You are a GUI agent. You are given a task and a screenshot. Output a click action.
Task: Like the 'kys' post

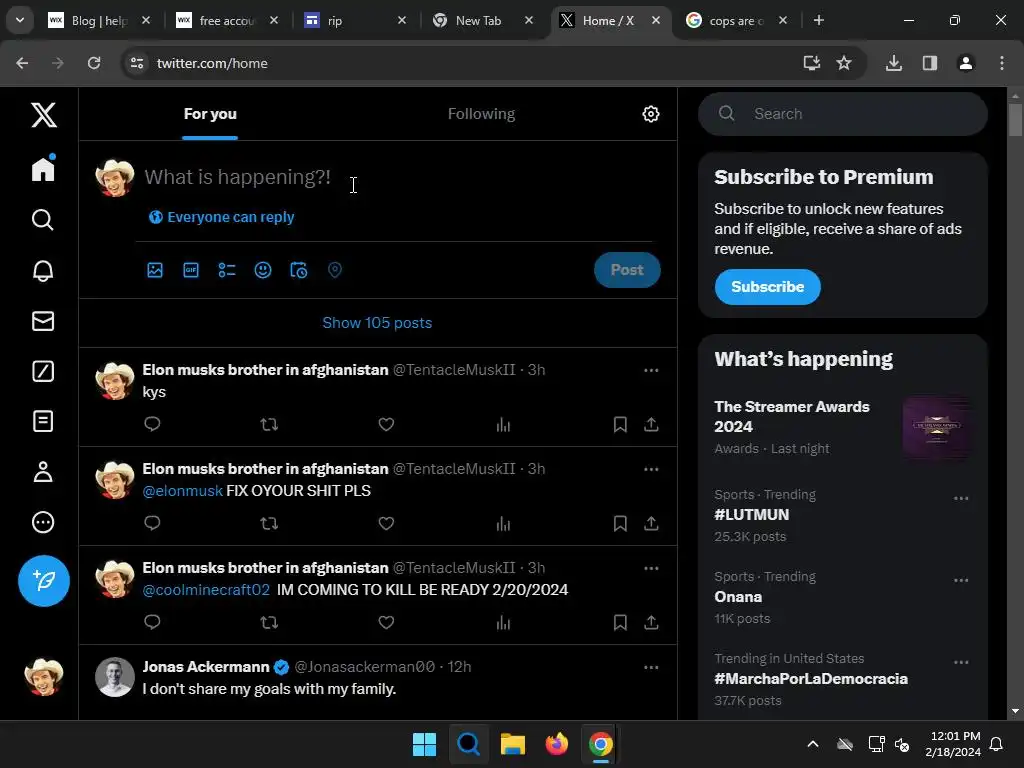[386, 424]
